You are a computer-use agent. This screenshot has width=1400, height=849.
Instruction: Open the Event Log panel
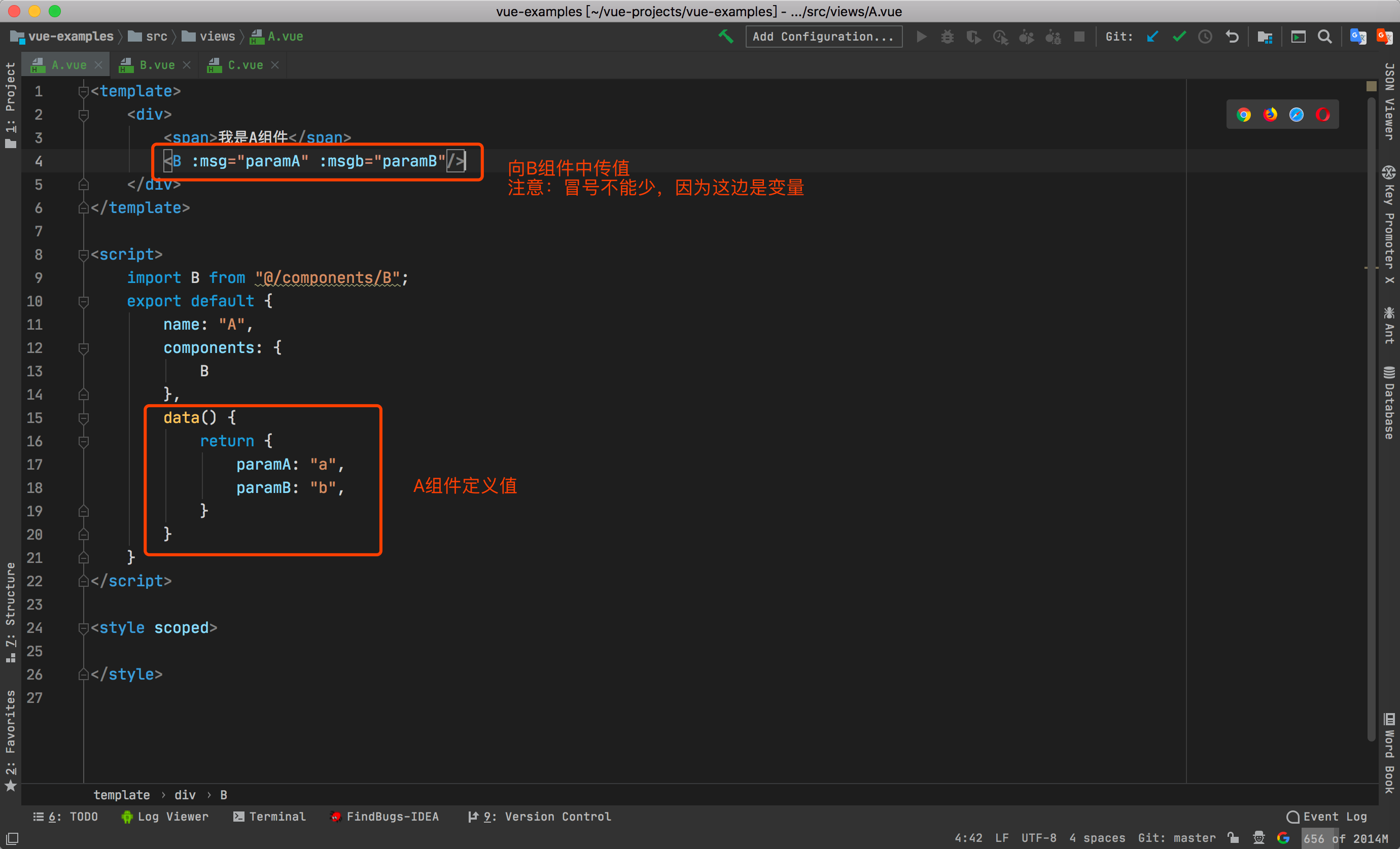pos(1327,816)
